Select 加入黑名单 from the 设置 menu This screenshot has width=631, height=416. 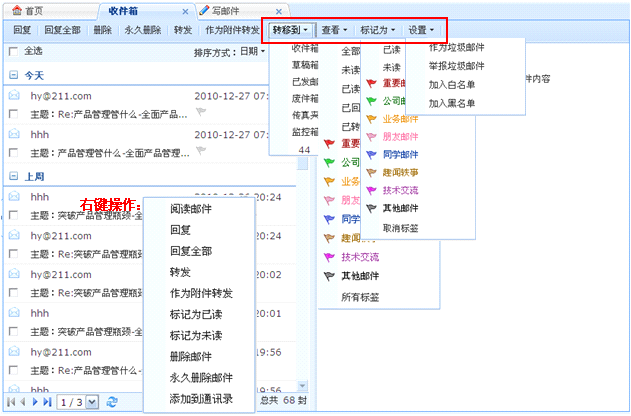pos(452,102)
